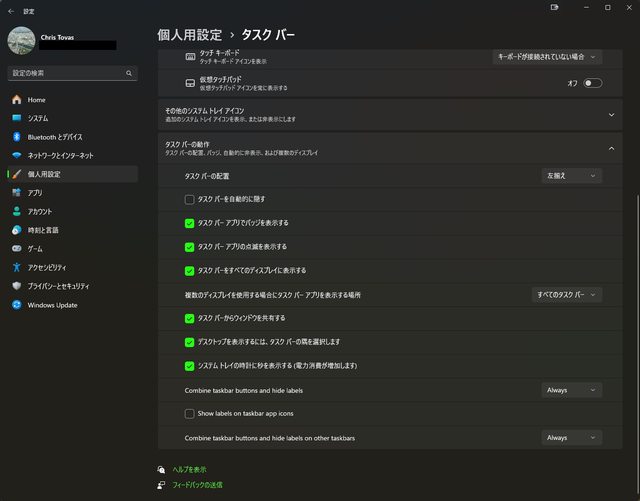
Task: Turn on the 仮想タッチパッド toggle switch
Action: (592, 83)
